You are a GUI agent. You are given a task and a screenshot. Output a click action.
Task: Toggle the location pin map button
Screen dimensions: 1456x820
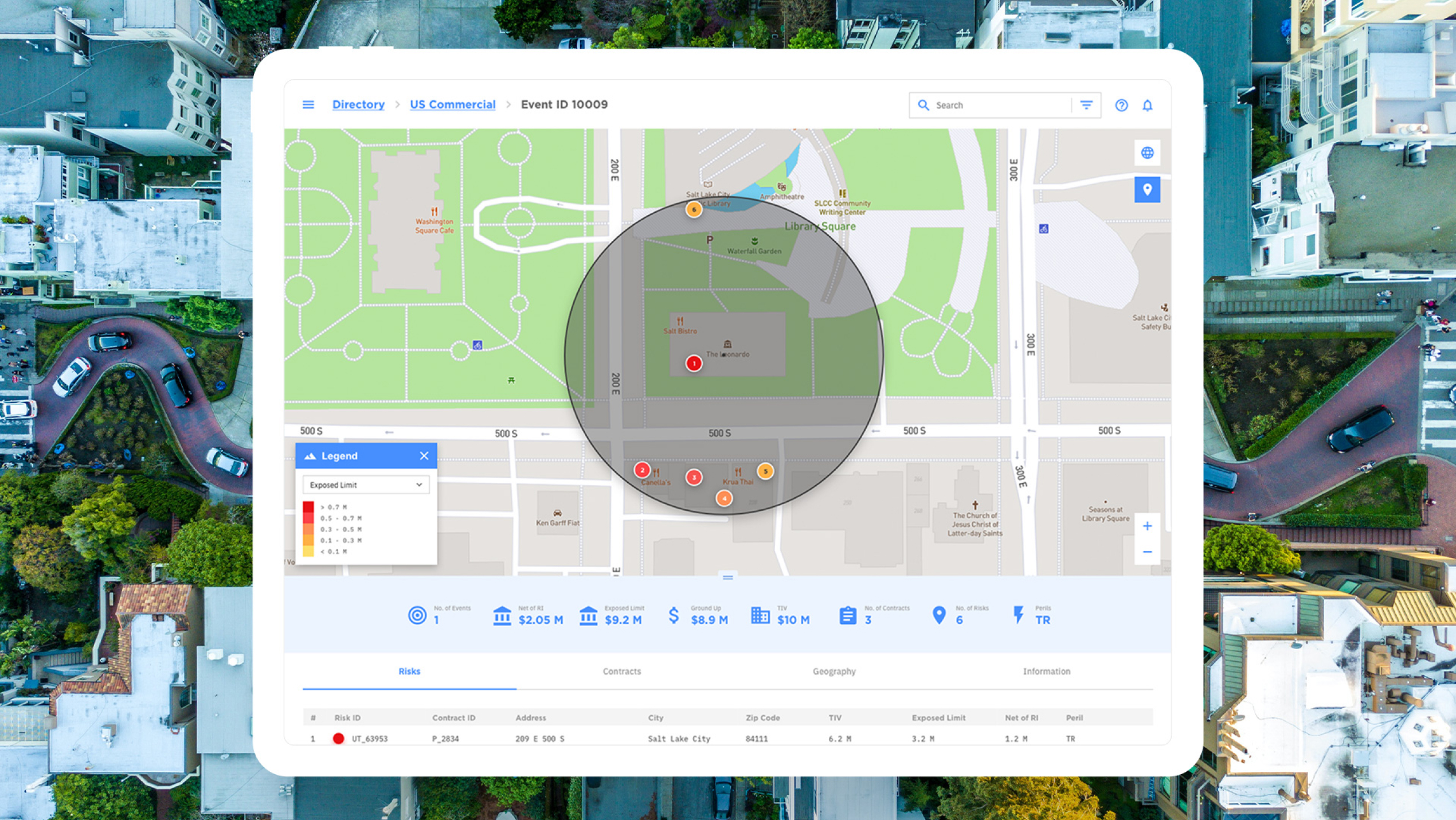[x=1147, y=190]
